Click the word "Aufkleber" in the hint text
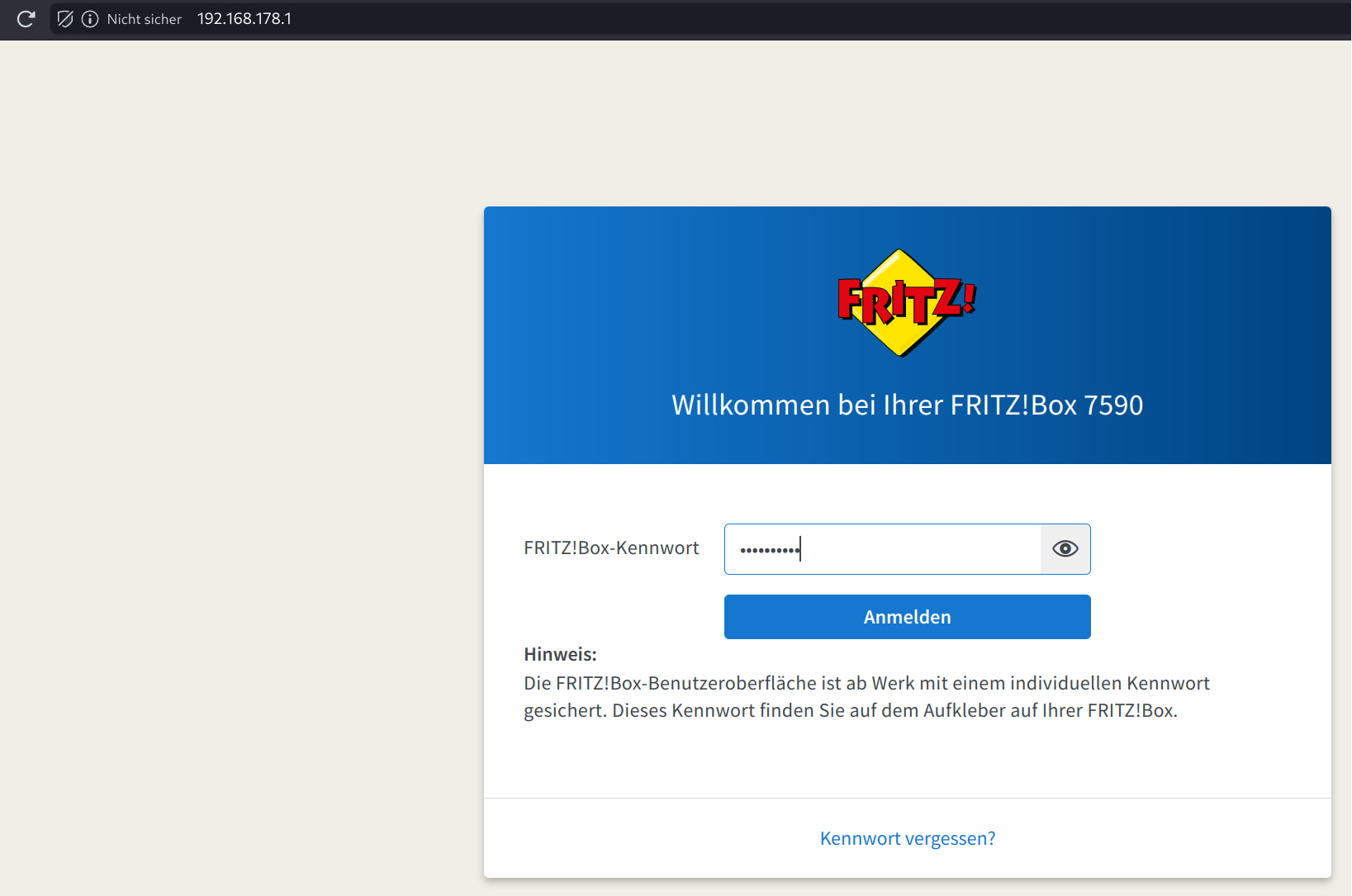Screen dimensions: 1352x896 [961, 710]
